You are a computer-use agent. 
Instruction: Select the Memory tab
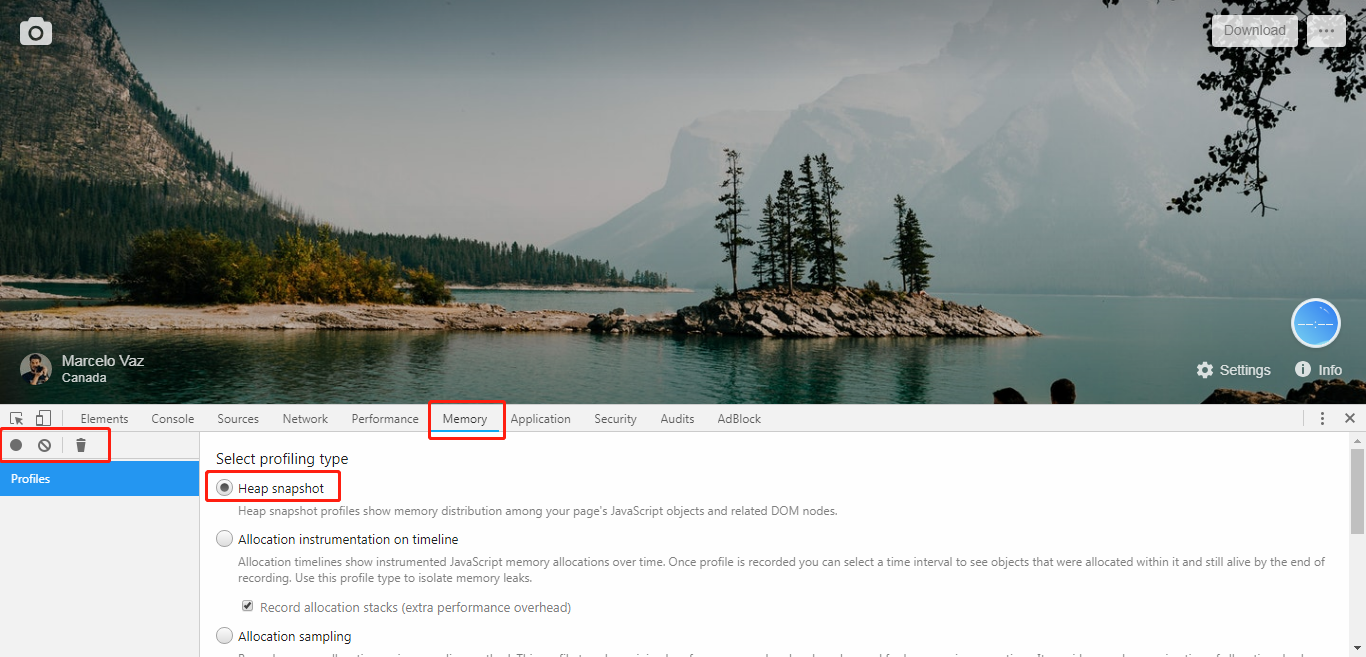coord(465,419)
